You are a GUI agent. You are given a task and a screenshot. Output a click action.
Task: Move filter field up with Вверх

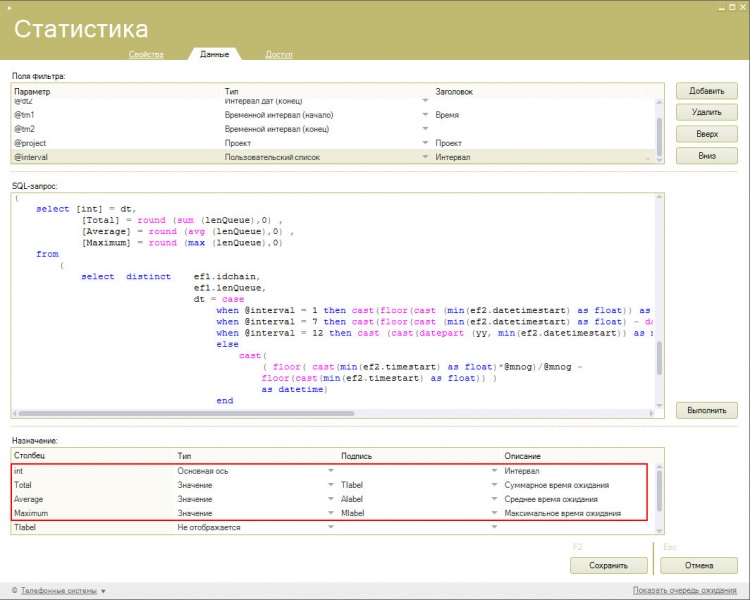pyautogui.click(x=706, y=134)
